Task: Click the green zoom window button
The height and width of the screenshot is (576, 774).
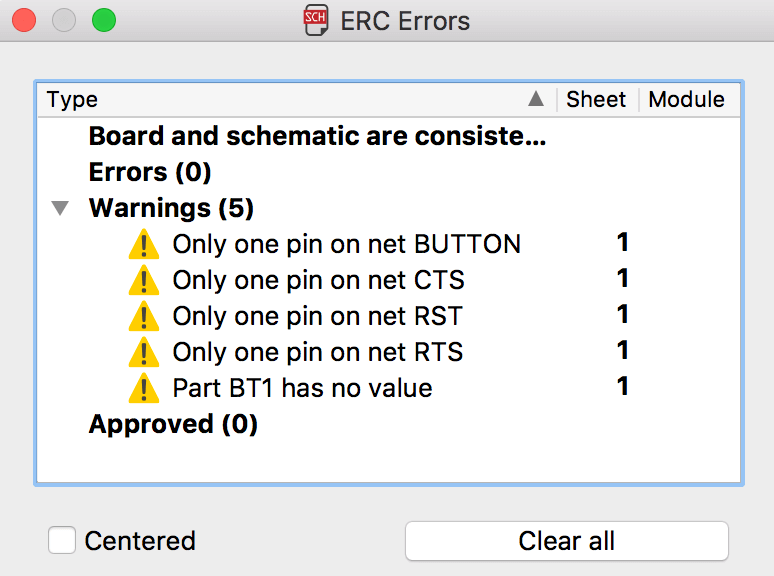Action: coord(104,20)
